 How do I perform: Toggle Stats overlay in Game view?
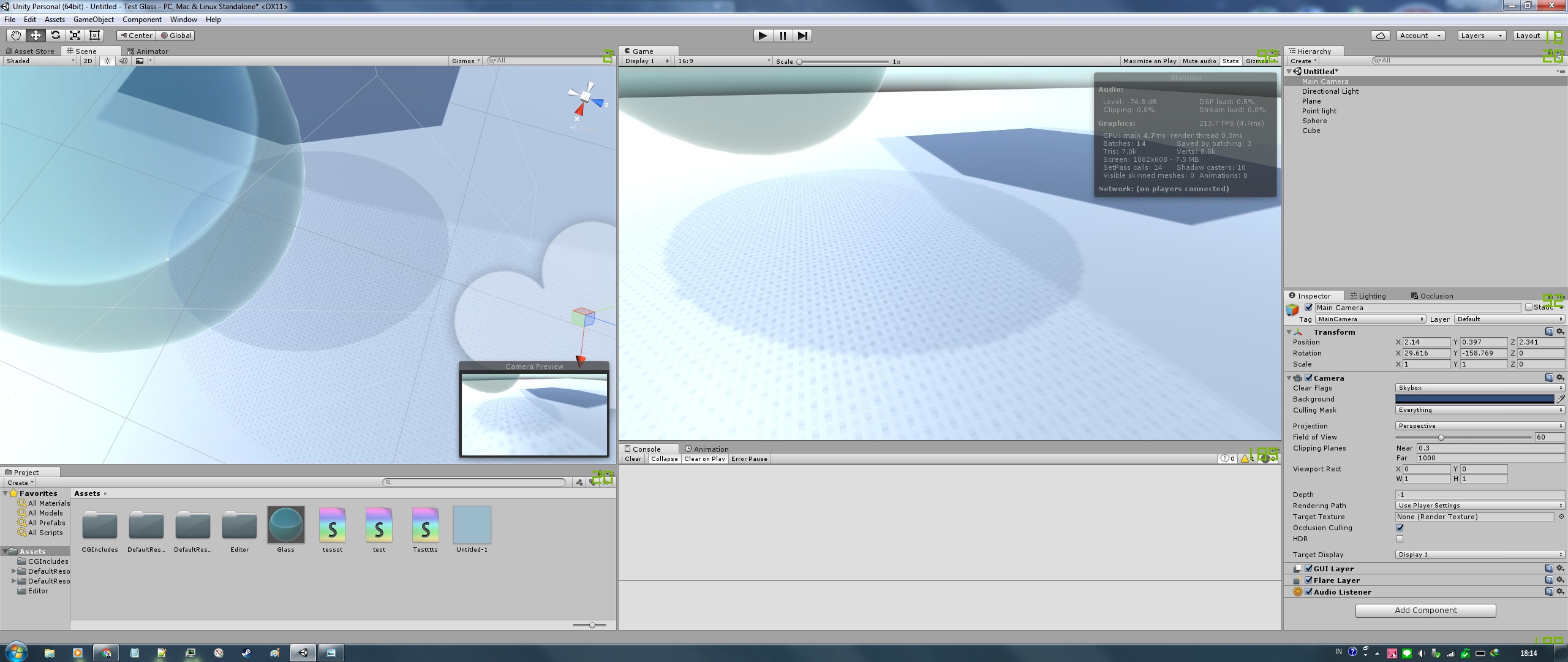(1231, 61)
